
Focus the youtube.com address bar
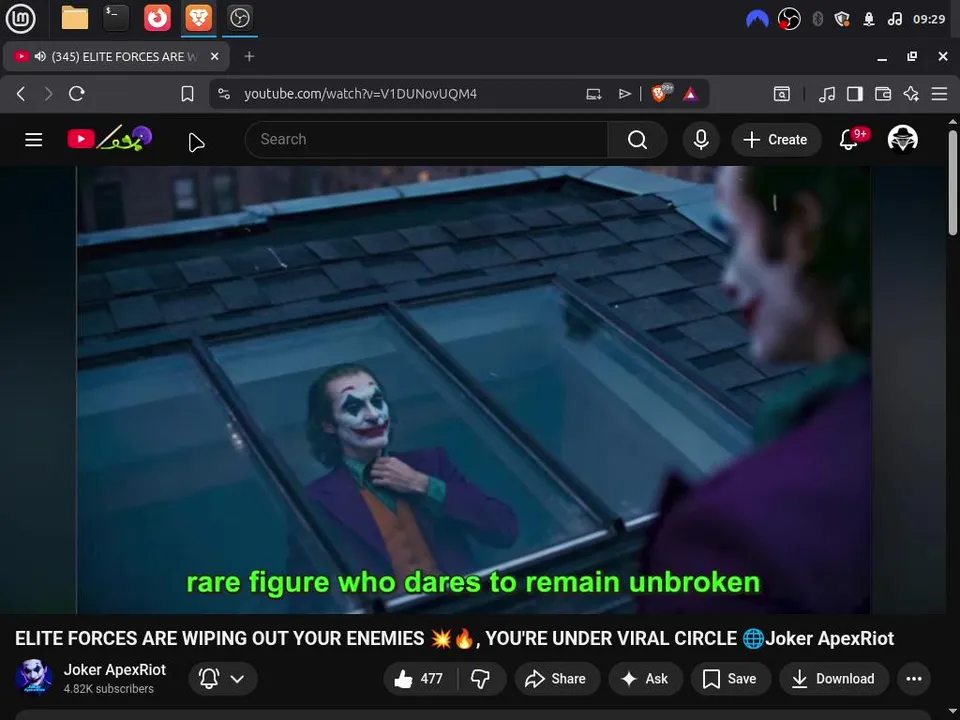[360, 94]
